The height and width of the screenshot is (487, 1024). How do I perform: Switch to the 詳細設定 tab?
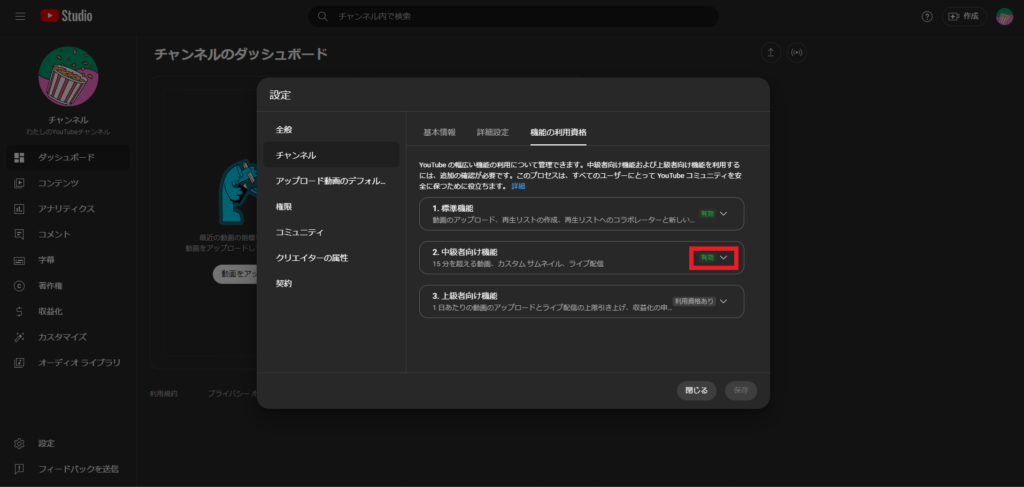492,132
